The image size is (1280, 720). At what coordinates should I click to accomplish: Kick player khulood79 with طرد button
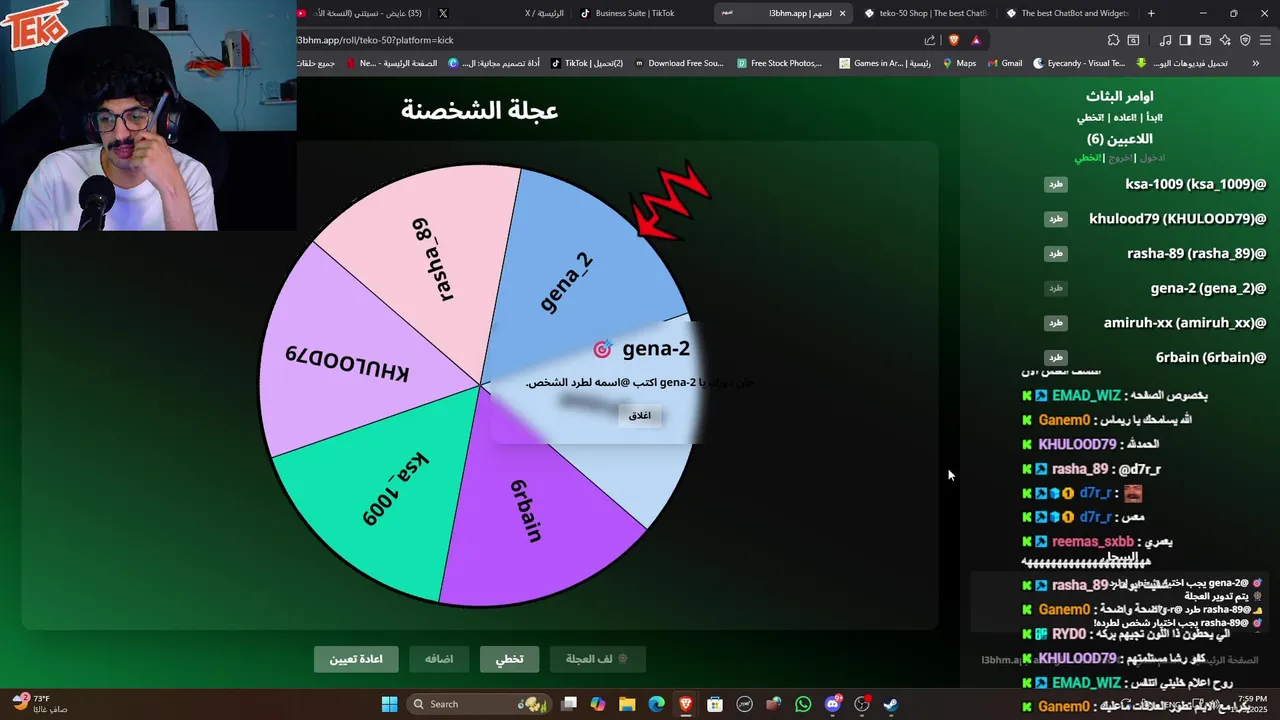[x=1055, y=219]
